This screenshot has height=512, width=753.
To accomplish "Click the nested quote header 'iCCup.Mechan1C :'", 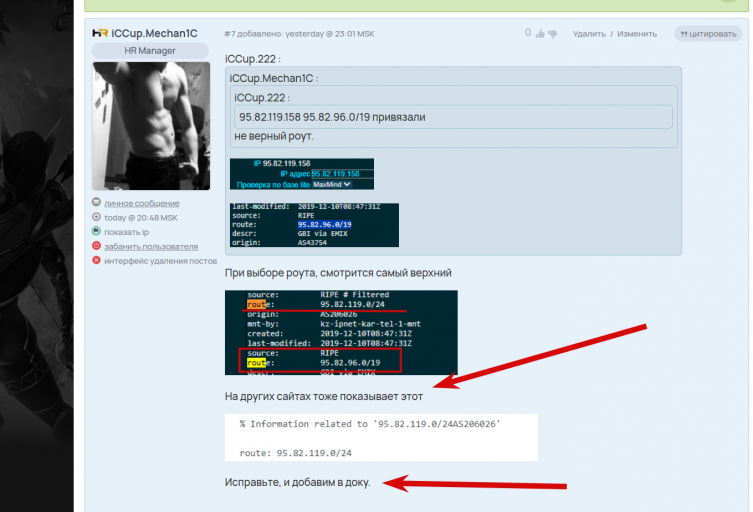I will 274,78.
